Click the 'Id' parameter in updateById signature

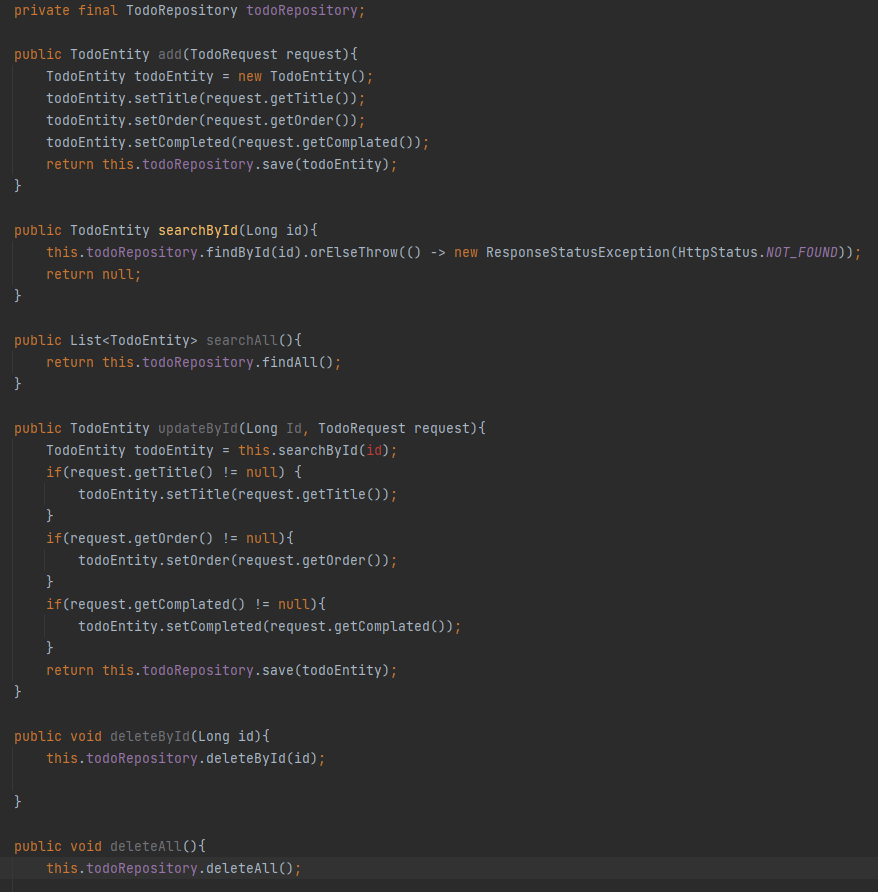294,428
